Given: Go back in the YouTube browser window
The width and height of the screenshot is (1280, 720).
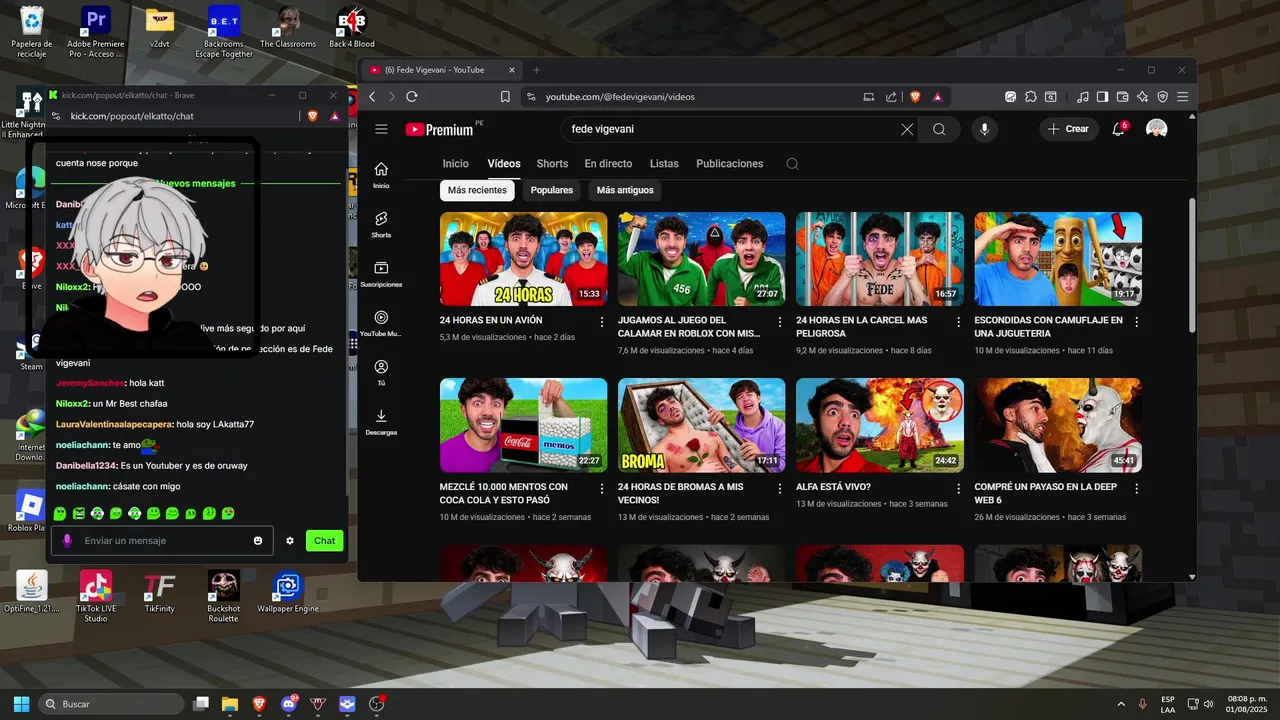Looking at the screenshot, I should [x=372, y=96].
